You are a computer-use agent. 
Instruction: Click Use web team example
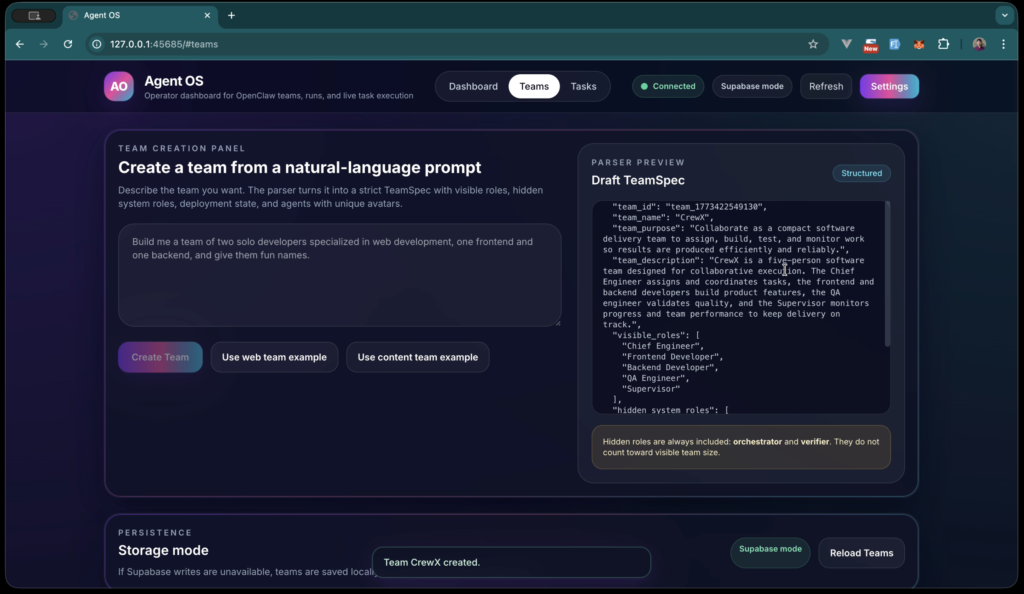coord(274,357)
